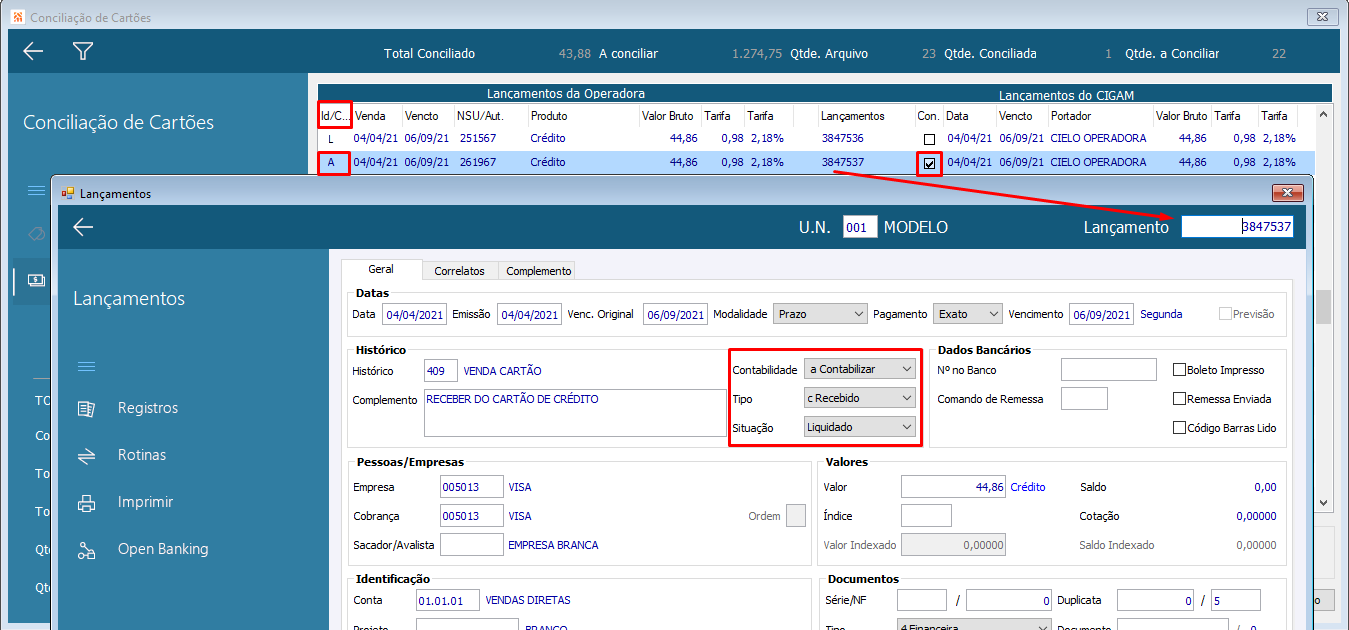The image size is (1349, 630).
Task: Toggle Boleto Impresso checkbox
Action: tap(1180, 370)
